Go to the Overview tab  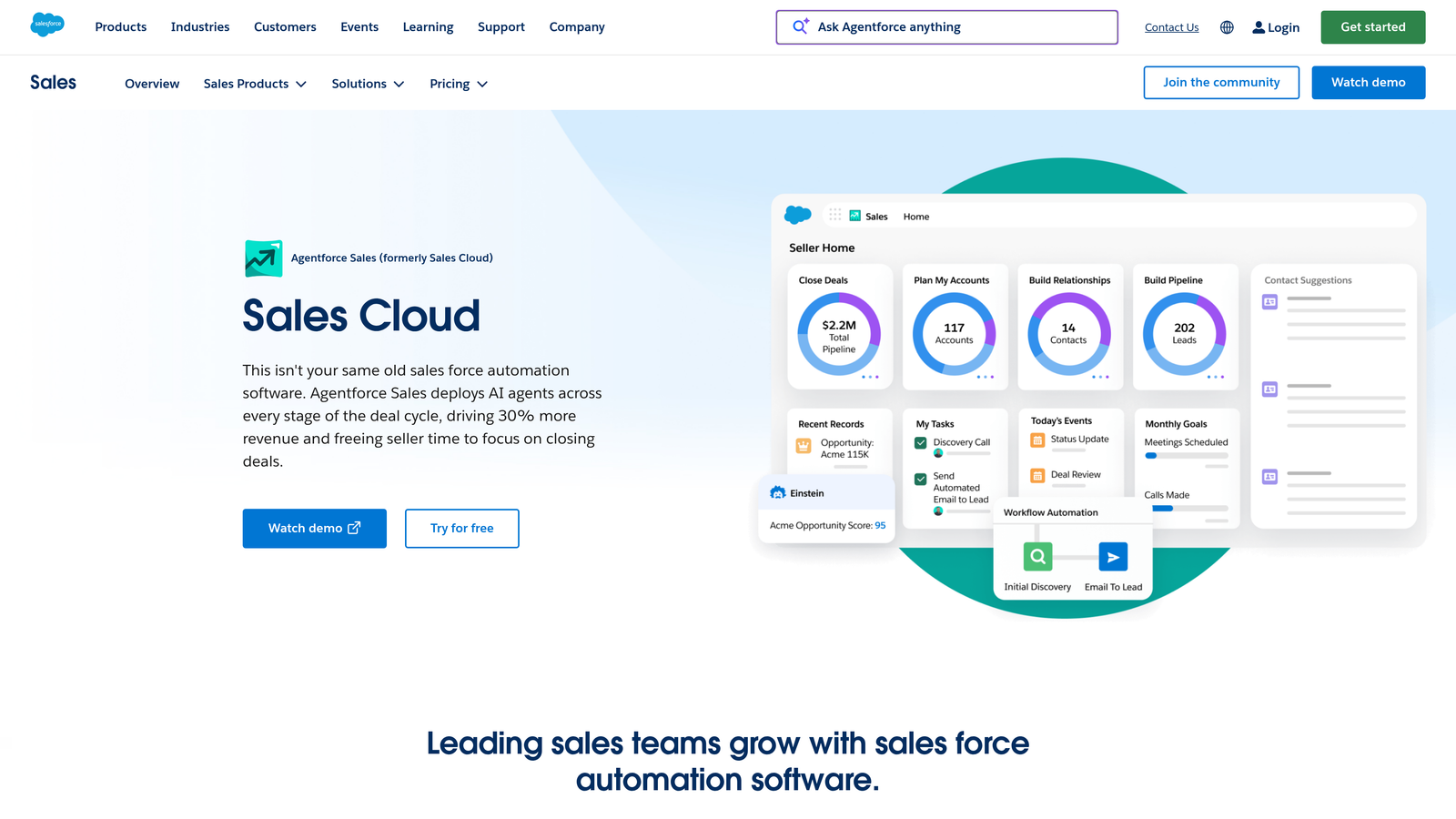152,84
